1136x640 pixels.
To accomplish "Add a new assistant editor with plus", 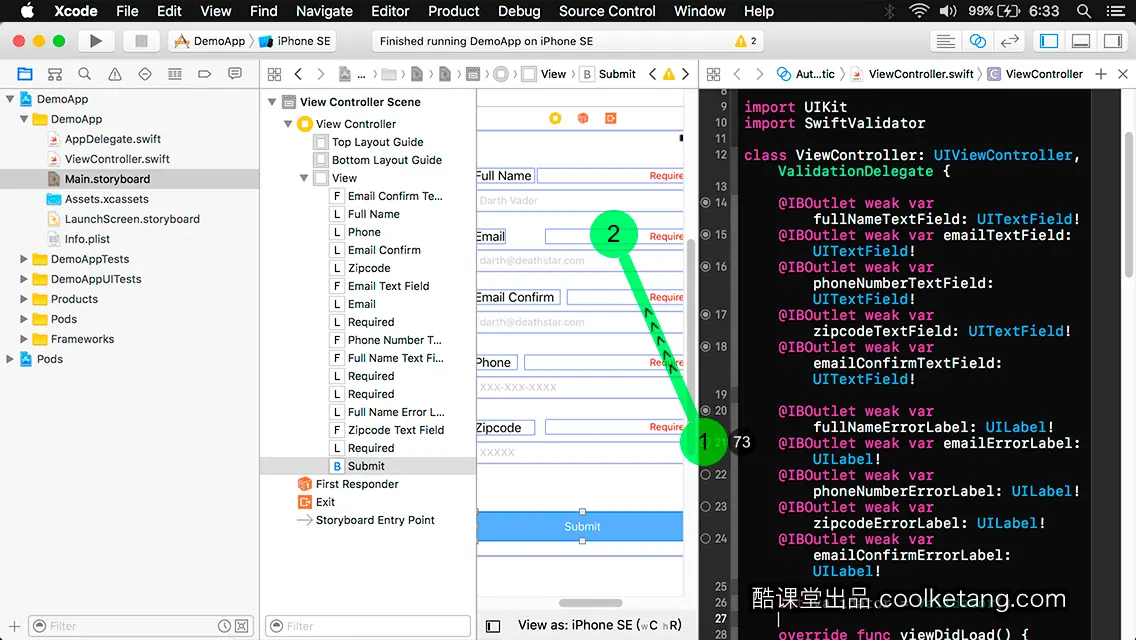I will pos(1100,74).
